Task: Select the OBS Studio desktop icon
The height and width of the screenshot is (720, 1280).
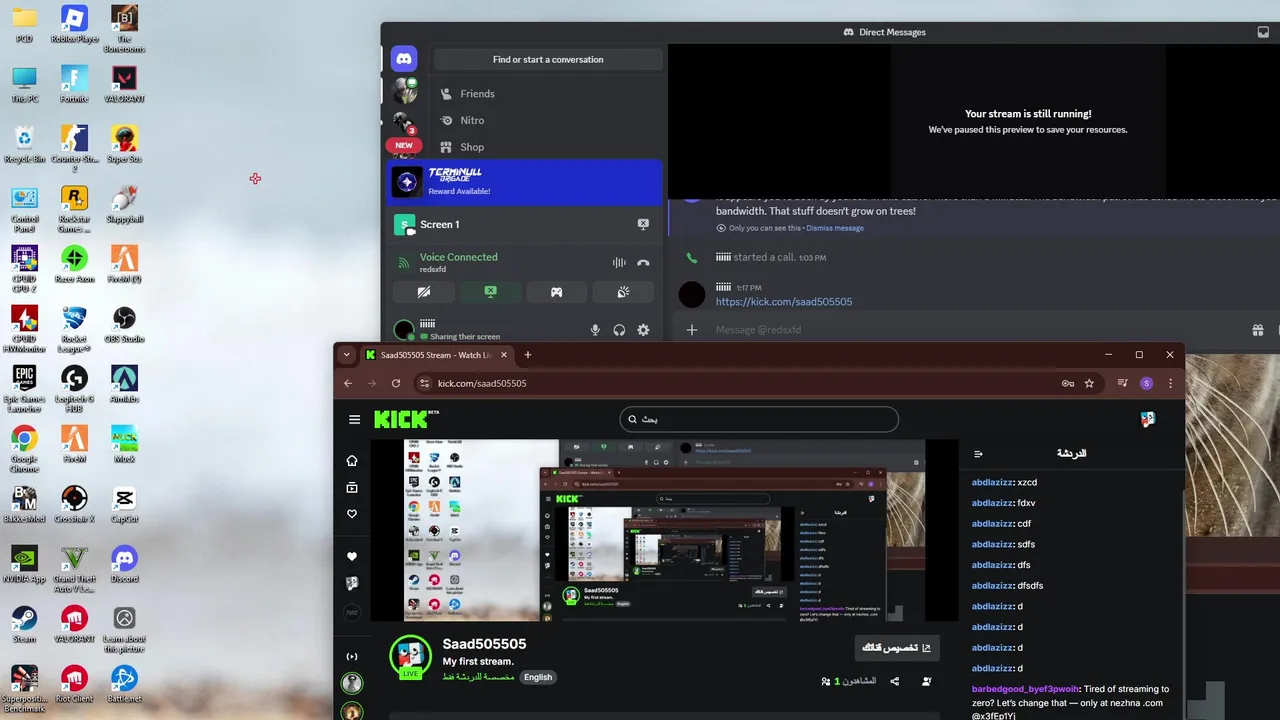Action: 124,324
